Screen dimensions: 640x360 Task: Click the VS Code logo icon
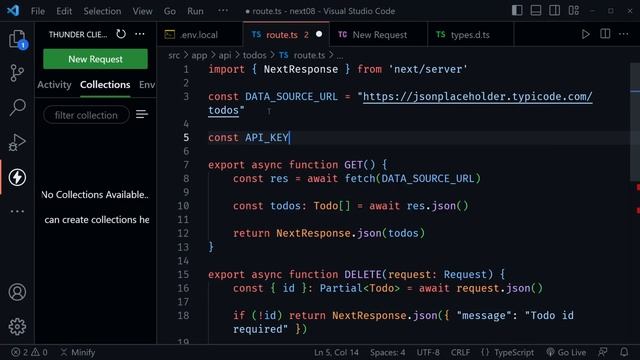pyautogui.click(x=13, y=11)
